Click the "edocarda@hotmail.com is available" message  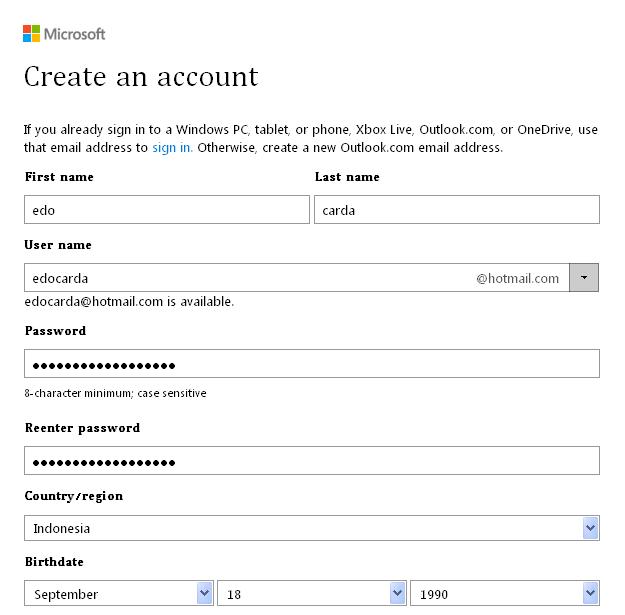point(129,301)
